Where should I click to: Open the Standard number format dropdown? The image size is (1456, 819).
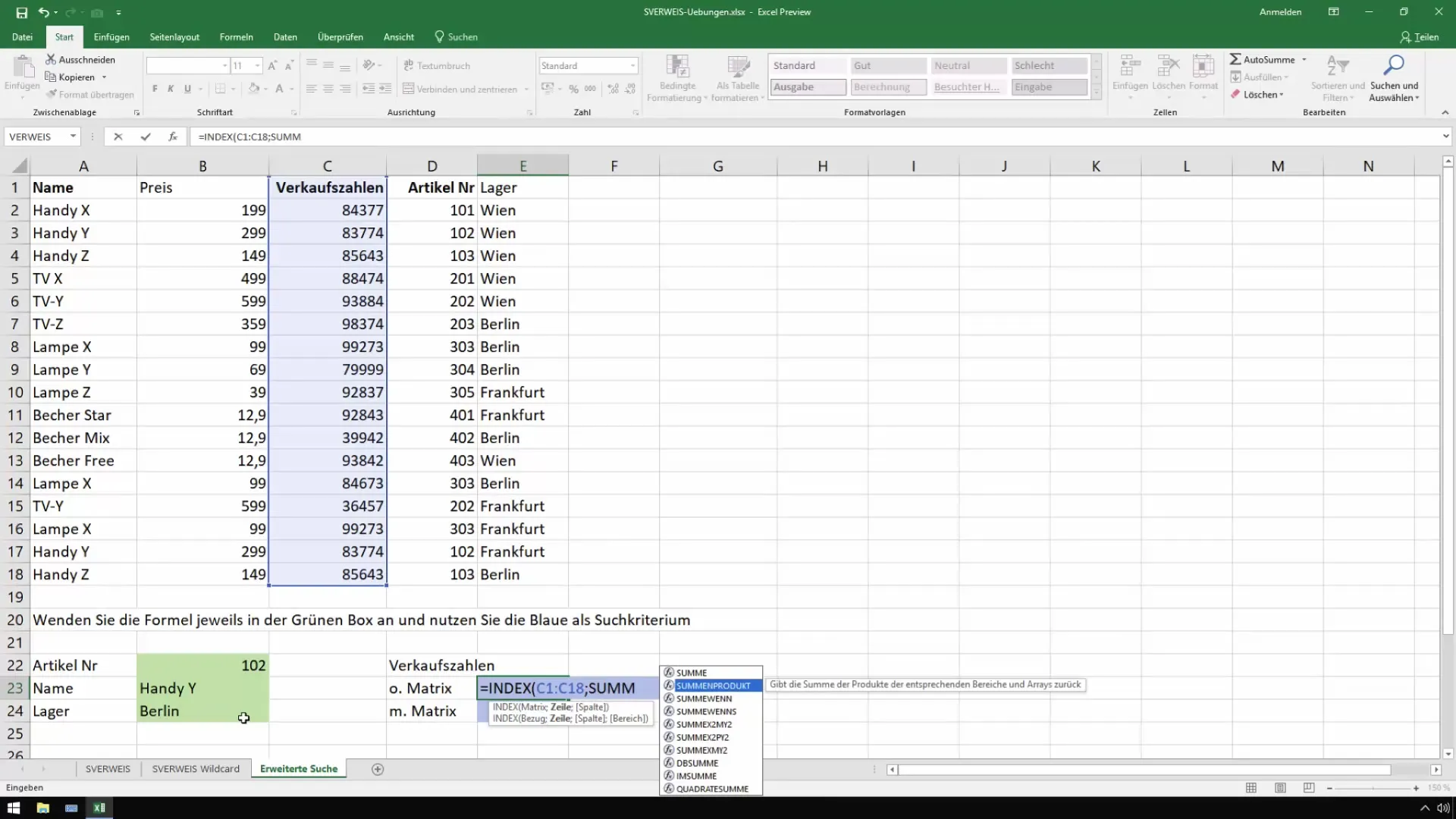[632, 66]
